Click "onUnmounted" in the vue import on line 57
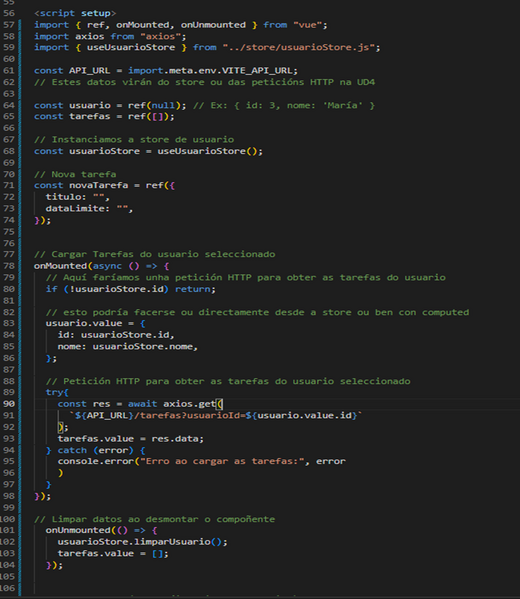Image resolution: width=520 pixels, height=599 pixels. pos(213,25)
